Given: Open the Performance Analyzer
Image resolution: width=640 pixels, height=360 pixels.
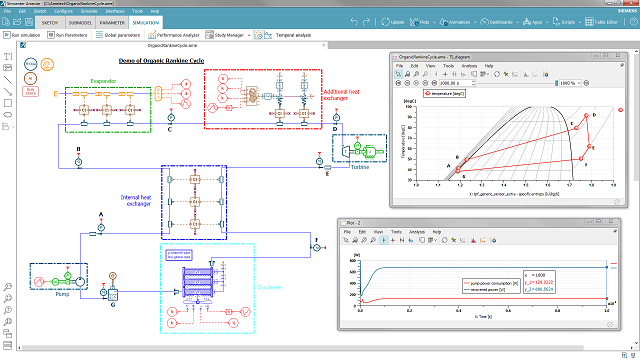Looking at the screenshot, I should coord(174,35).
